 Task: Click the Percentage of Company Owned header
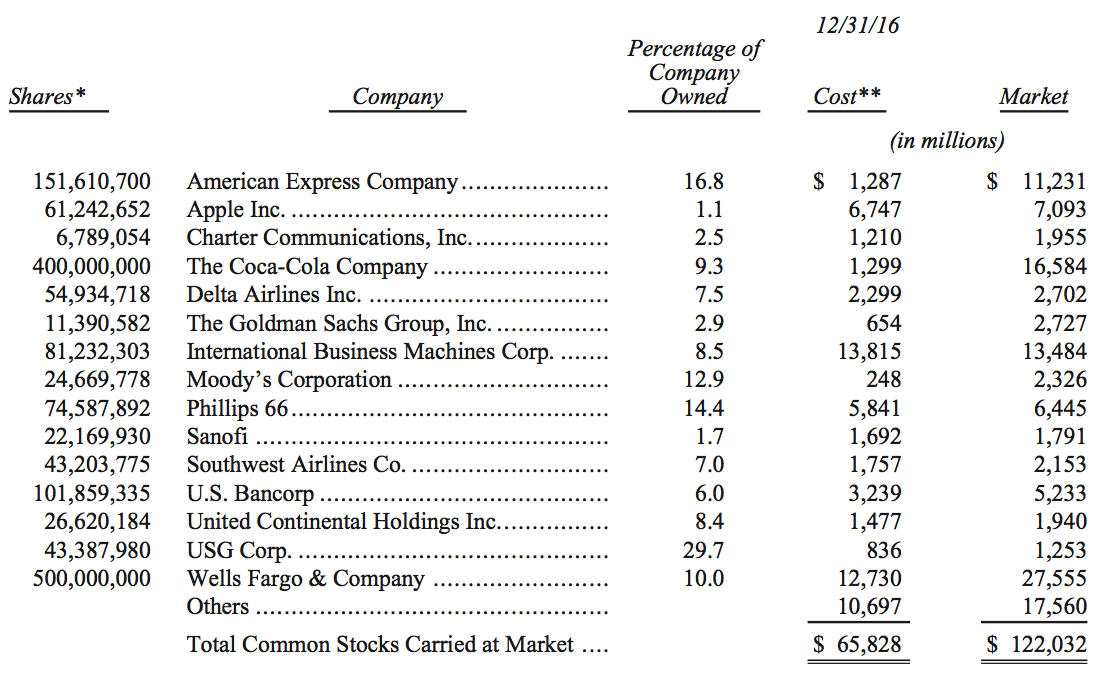tap(694, 73)
